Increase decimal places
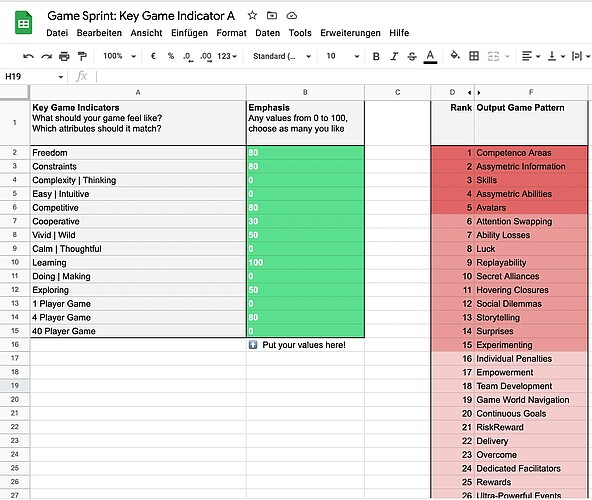Image resolution: width=592 pixels, height=500 pixels. tap(206, 57)
